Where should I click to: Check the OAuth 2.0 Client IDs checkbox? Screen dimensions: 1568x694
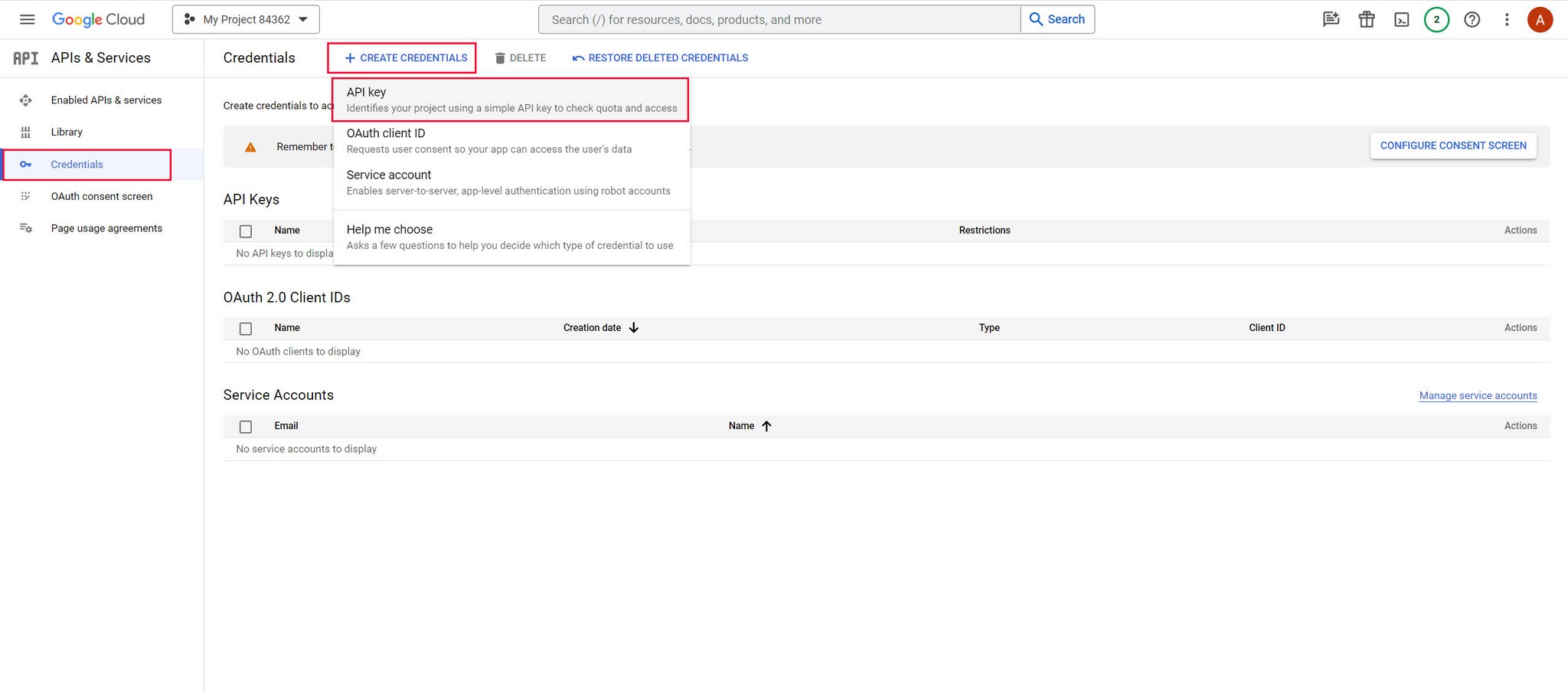(x=246, y=329)
